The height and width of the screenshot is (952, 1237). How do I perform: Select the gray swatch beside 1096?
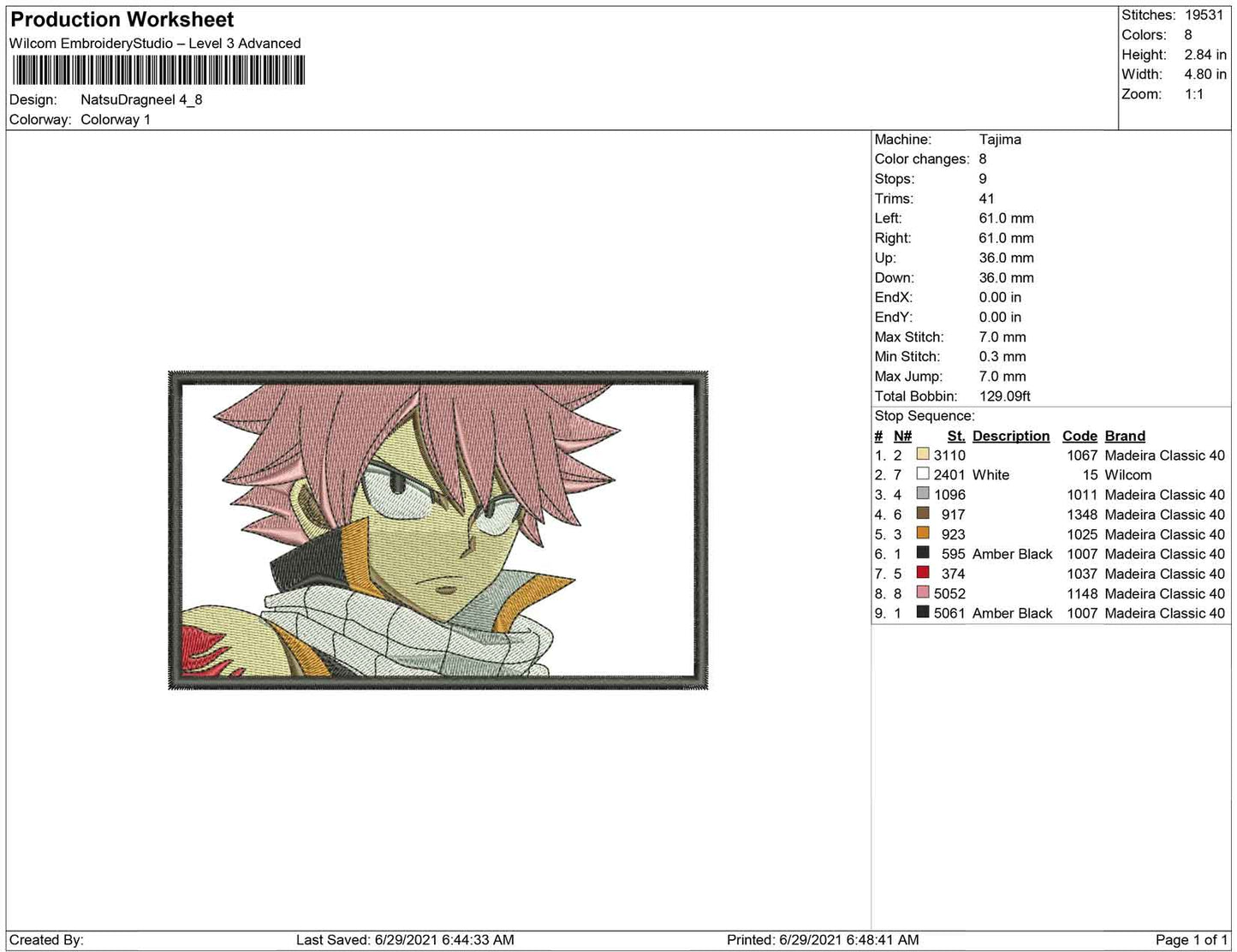pos(923,493)
